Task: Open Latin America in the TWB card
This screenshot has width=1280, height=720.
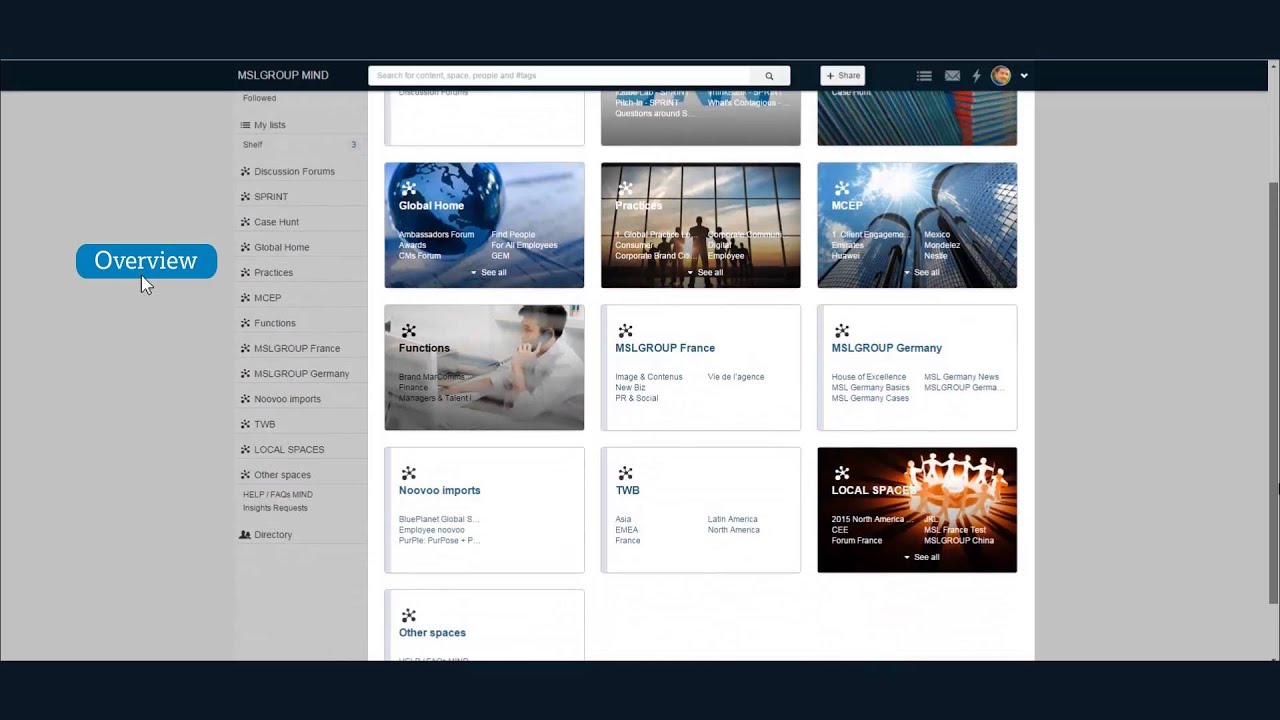Action: (x=733, y=520)
